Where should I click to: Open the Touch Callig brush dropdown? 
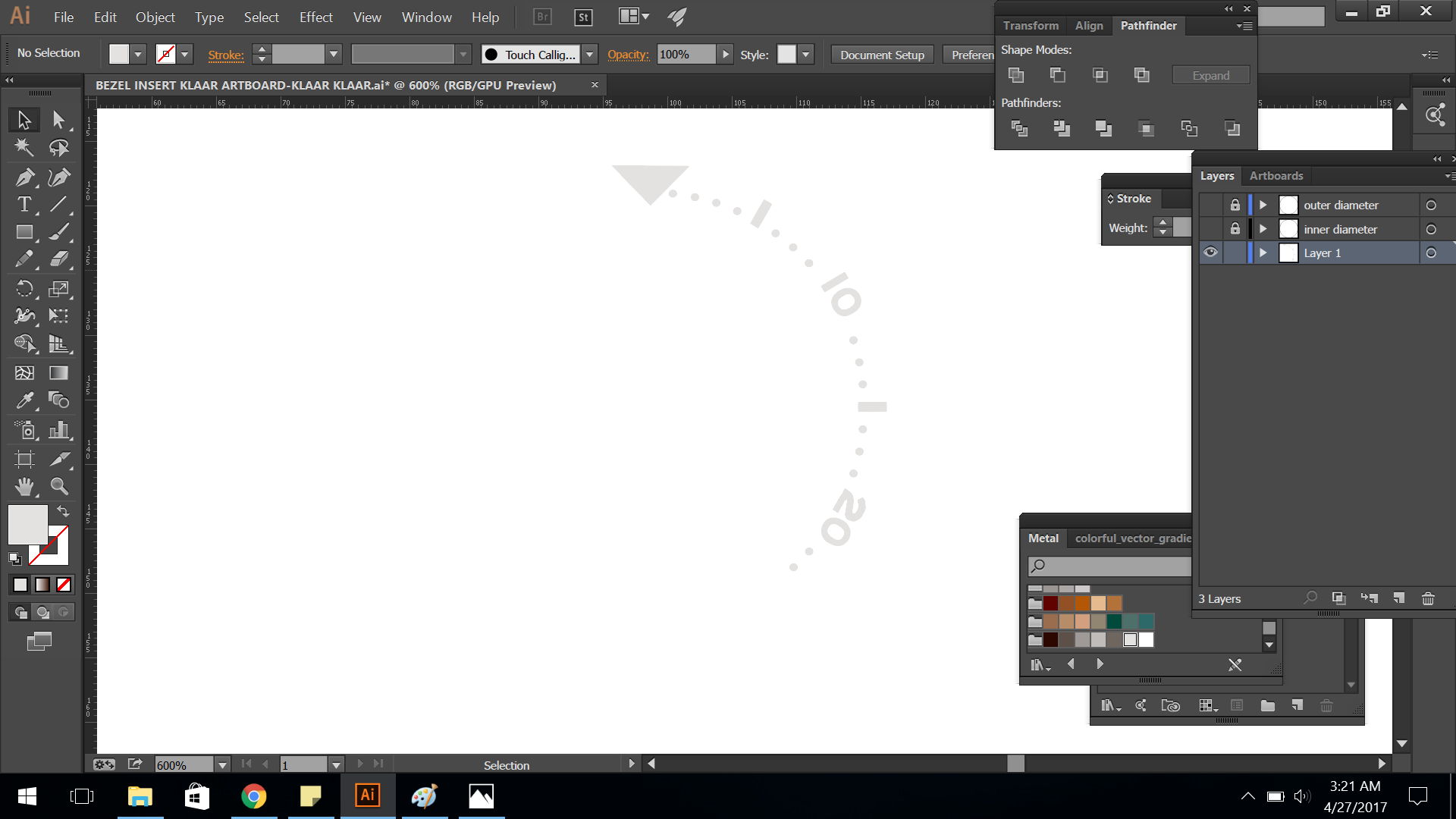pos(590,55)
